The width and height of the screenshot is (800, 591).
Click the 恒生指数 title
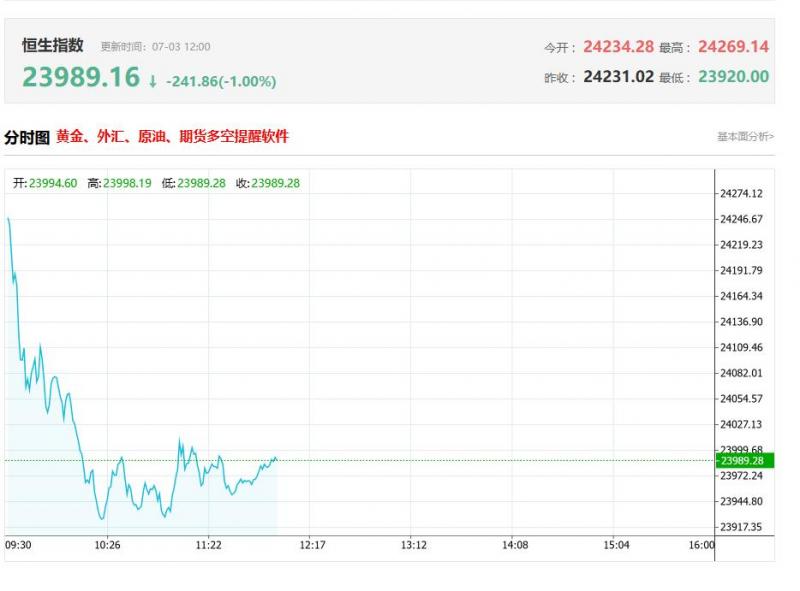pyautogui.click(x=53, y=45)
